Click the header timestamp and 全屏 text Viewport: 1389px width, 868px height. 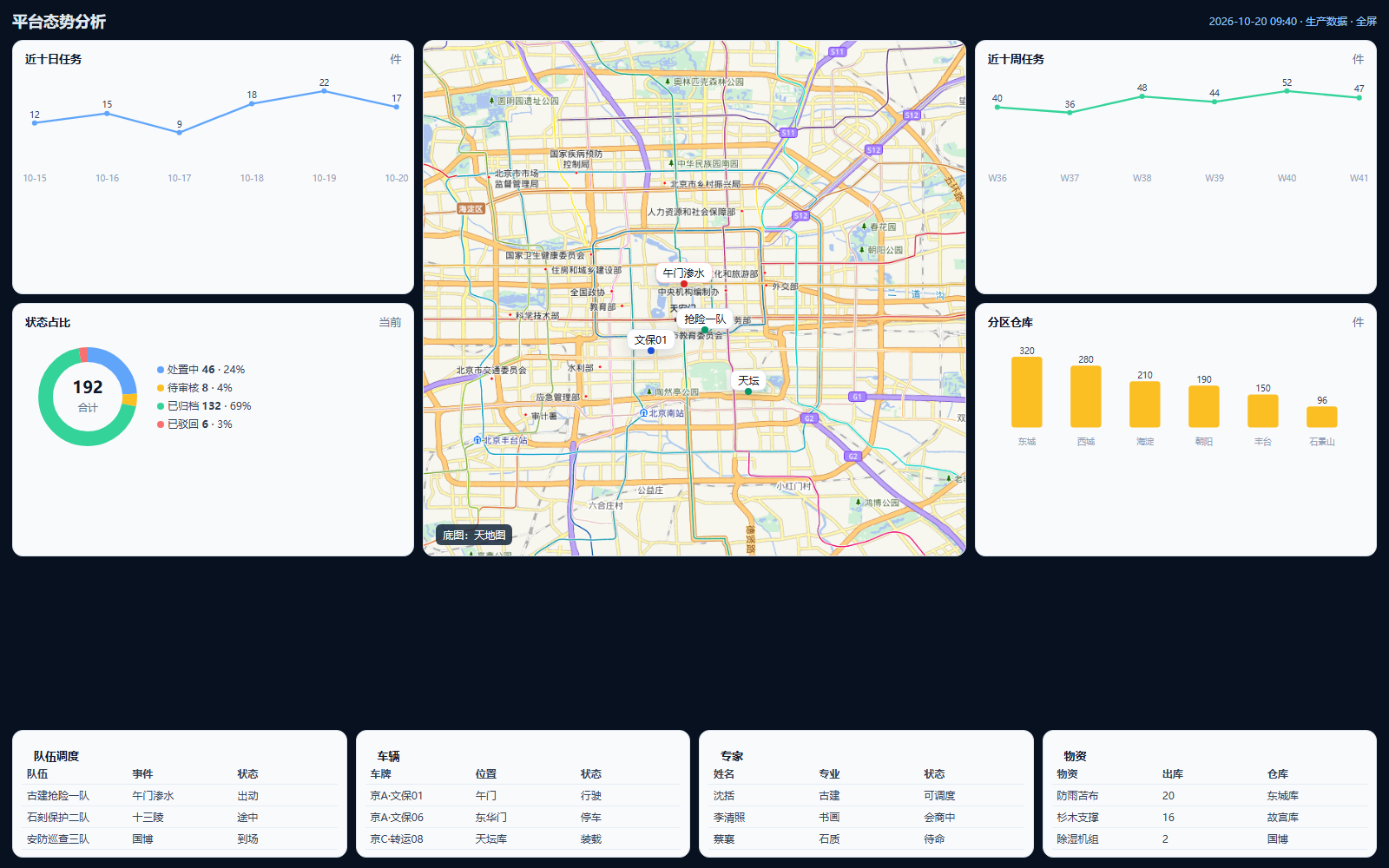[x=1293, y=22]
